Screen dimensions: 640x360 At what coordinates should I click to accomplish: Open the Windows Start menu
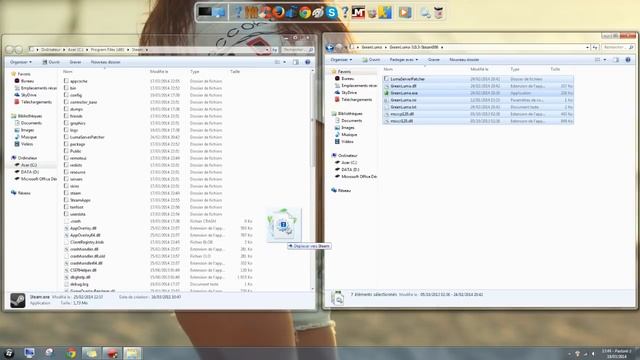[9, 353]
